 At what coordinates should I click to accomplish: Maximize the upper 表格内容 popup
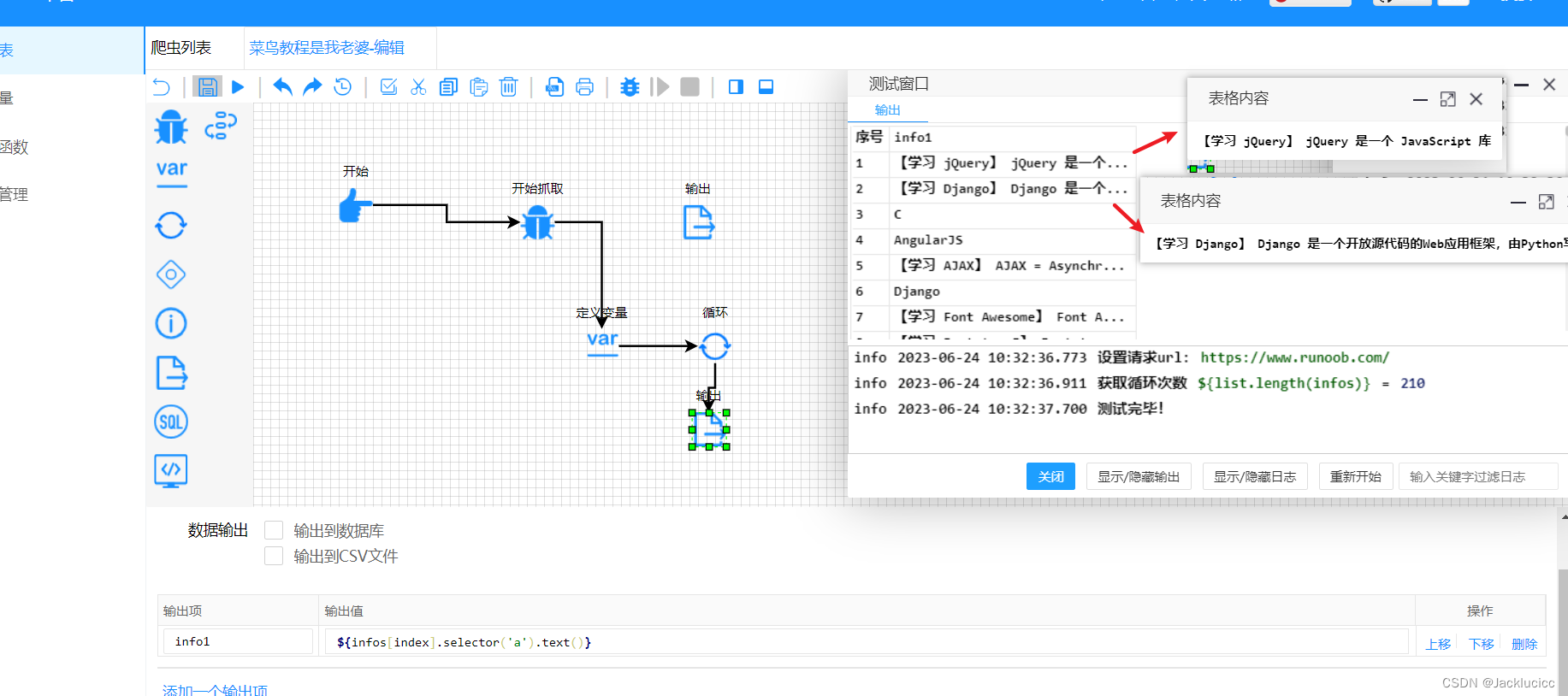point(1447,99)
